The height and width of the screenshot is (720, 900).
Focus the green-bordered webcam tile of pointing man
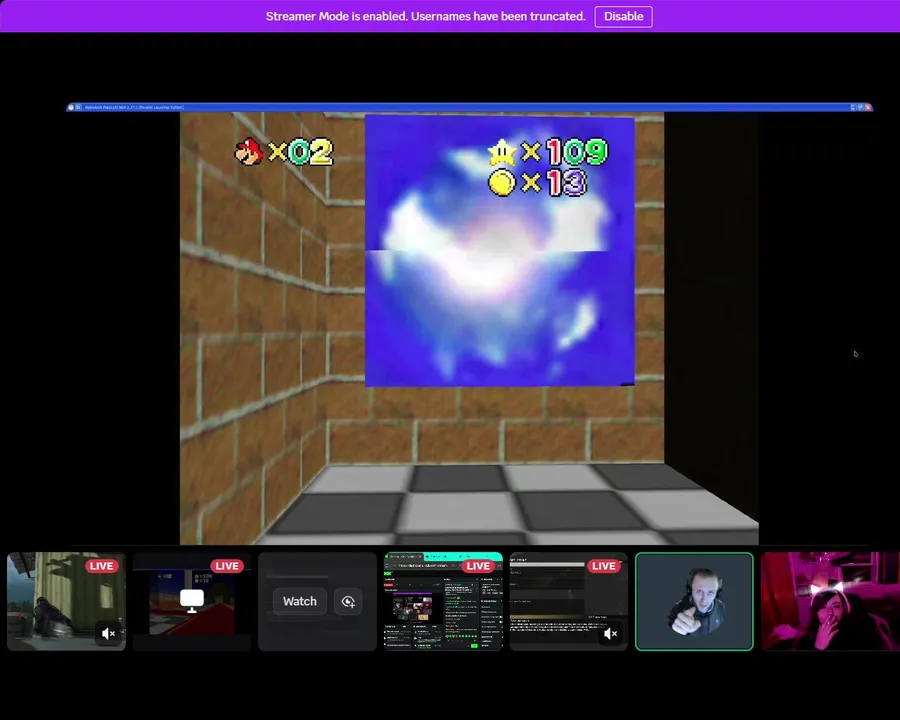pyautogui.click(x=694, y=601)
